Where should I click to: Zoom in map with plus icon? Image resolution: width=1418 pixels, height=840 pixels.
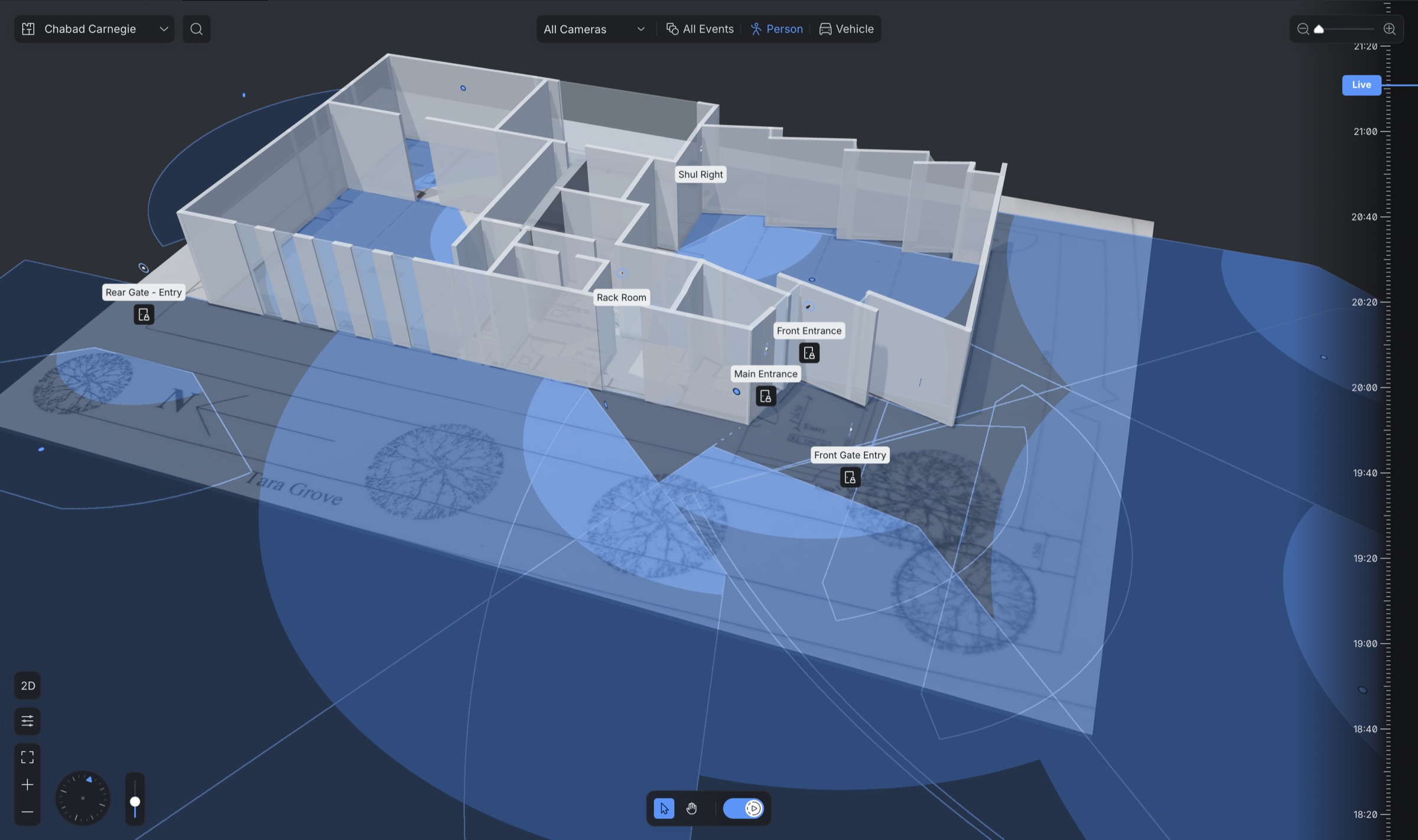click(x=27, y=784)
